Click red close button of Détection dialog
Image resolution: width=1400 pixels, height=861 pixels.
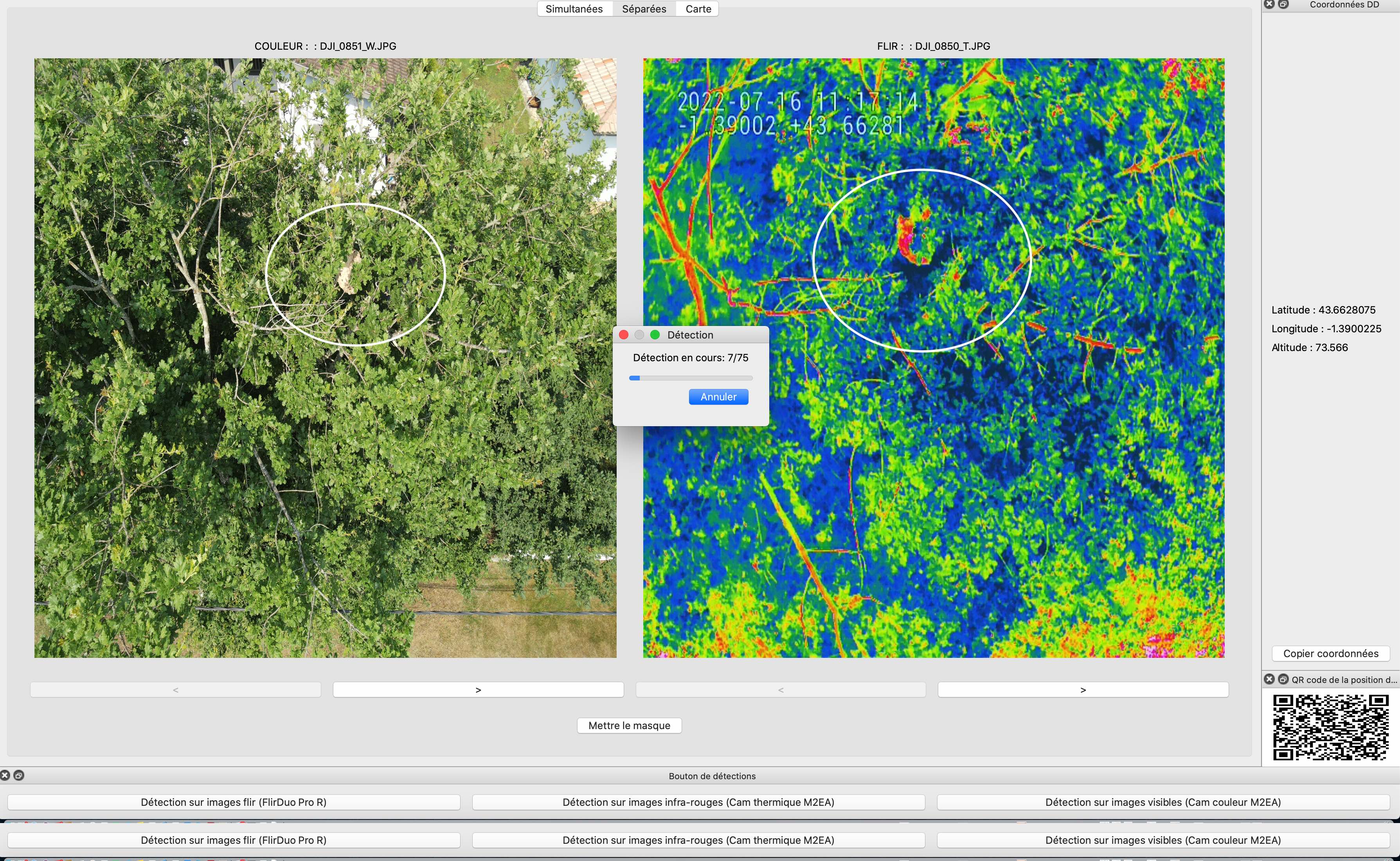coord(623,335)
